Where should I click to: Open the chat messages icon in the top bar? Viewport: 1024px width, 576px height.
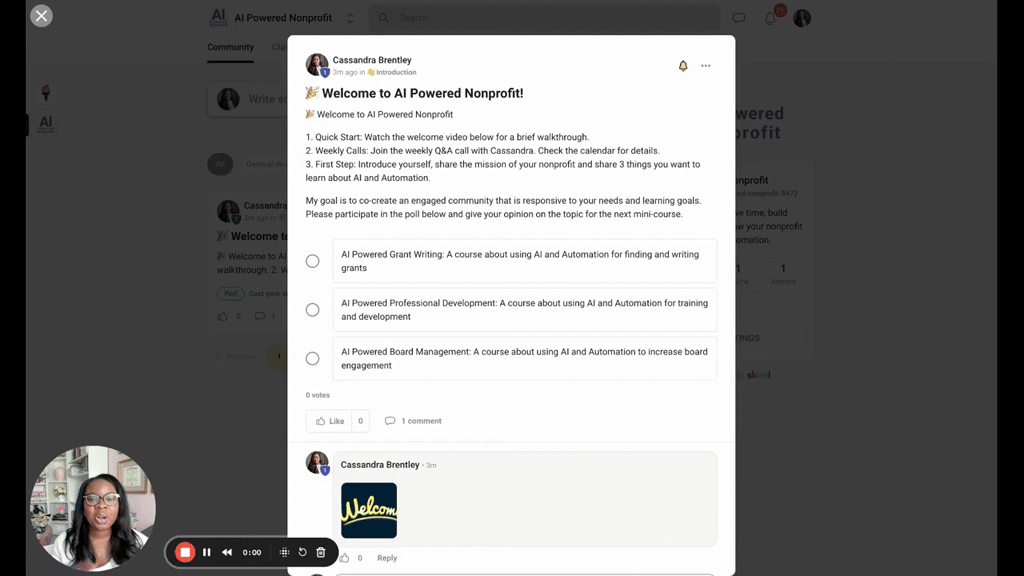coord(739,18)
